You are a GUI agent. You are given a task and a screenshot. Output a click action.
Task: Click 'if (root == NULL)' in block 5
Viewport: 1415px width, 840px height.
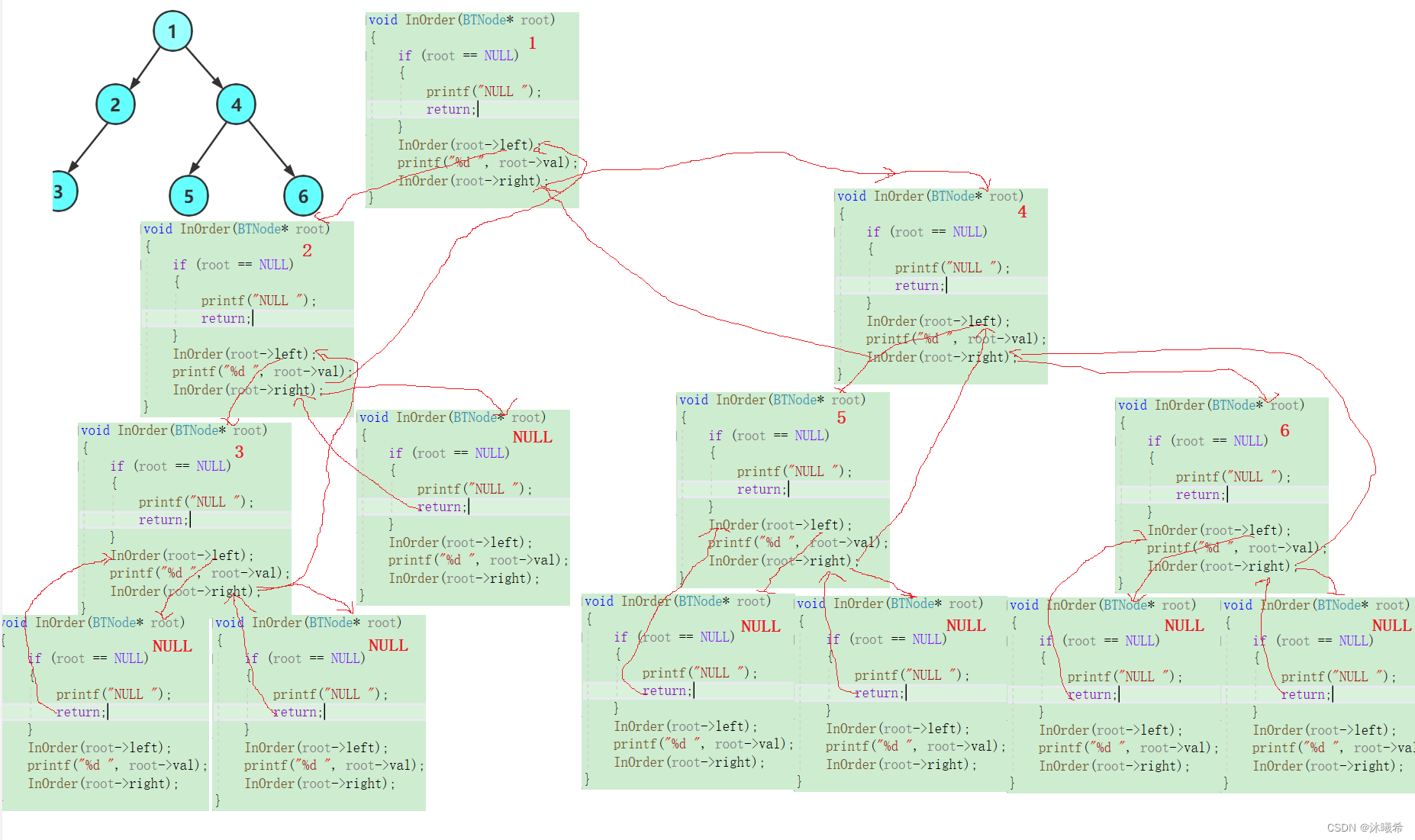click(769, 436)
